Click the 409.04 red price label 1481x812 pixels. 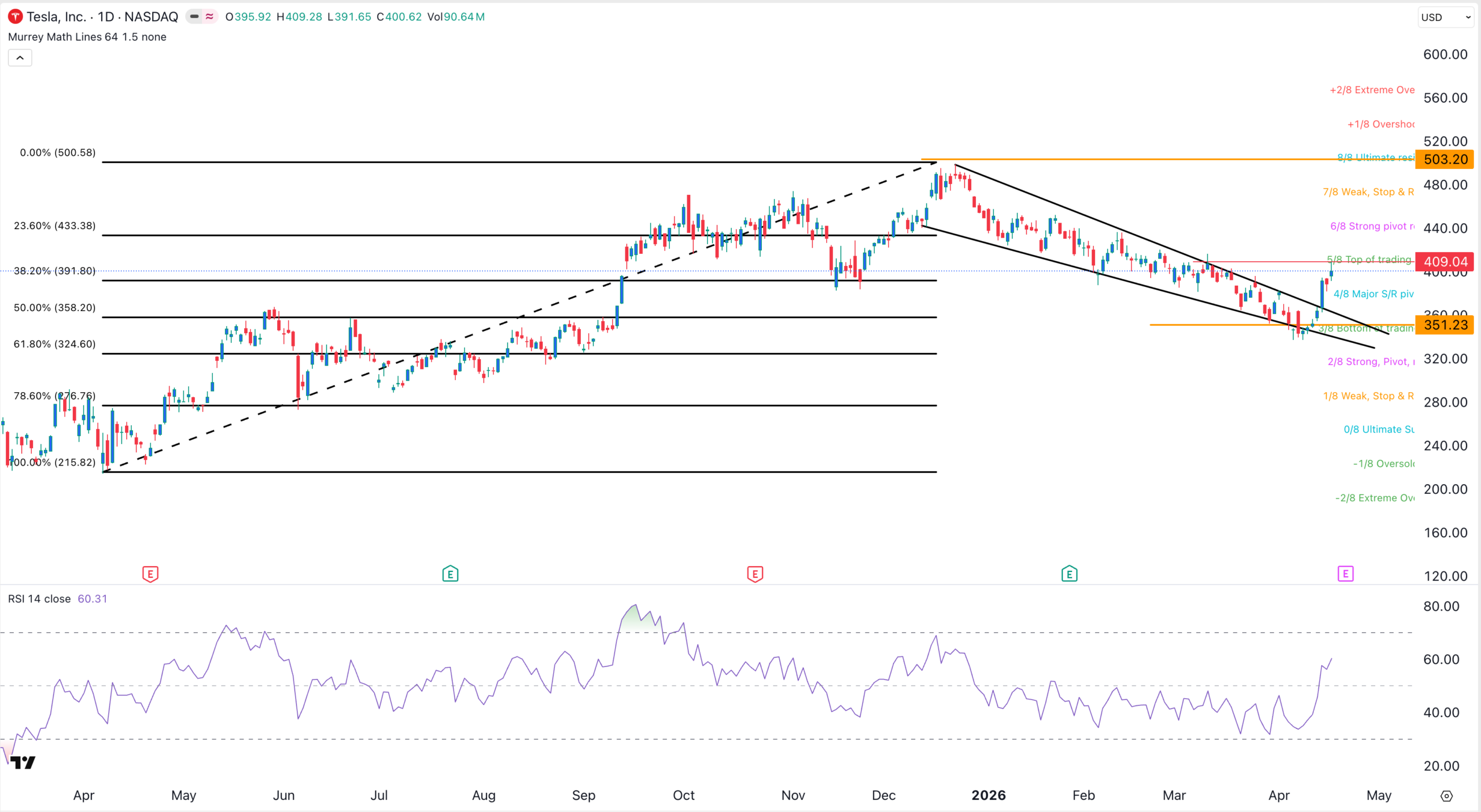1445,261
